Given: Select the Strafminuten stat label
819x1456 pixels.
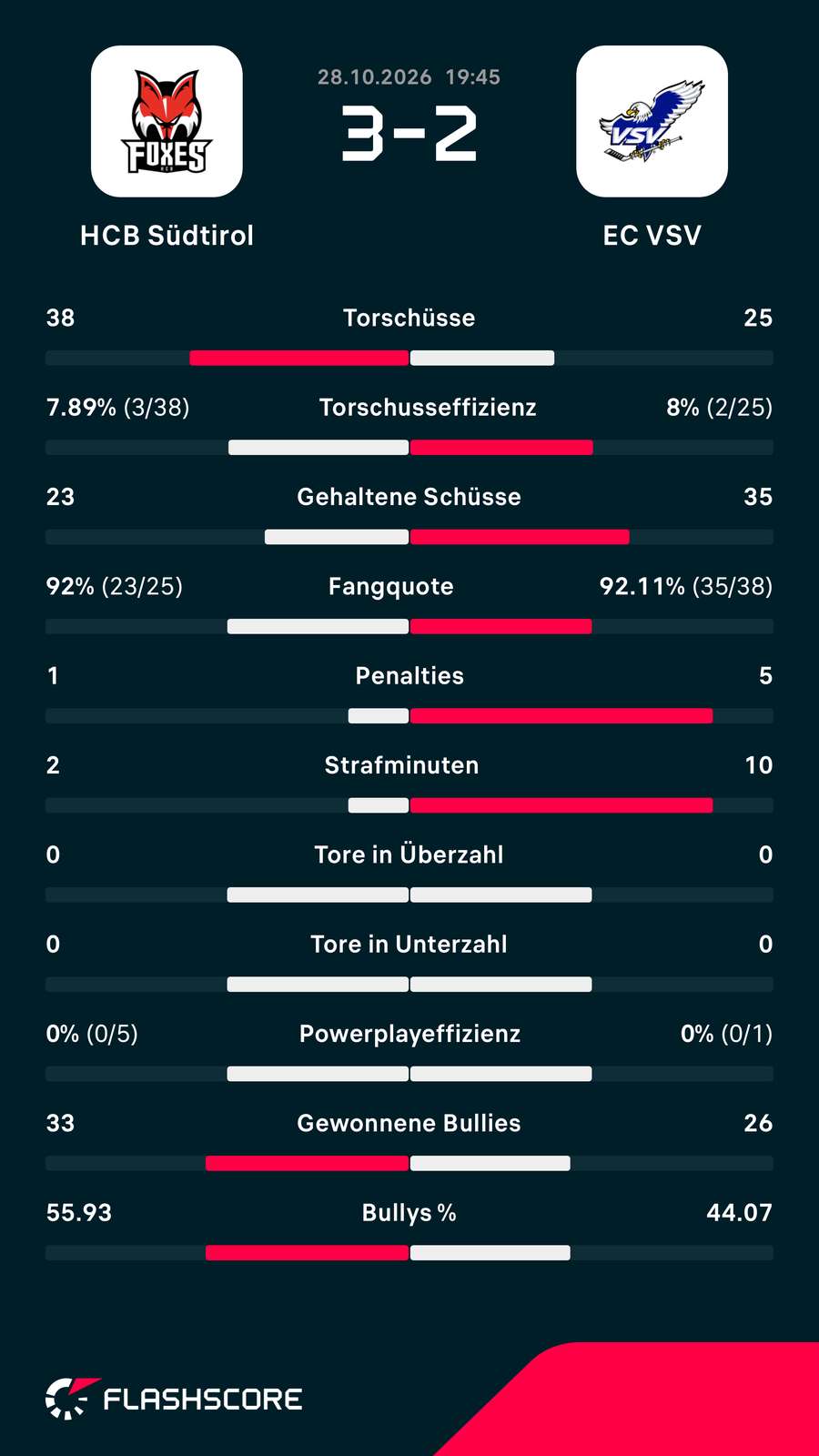Looking at the screenshot, I should 401,765.
